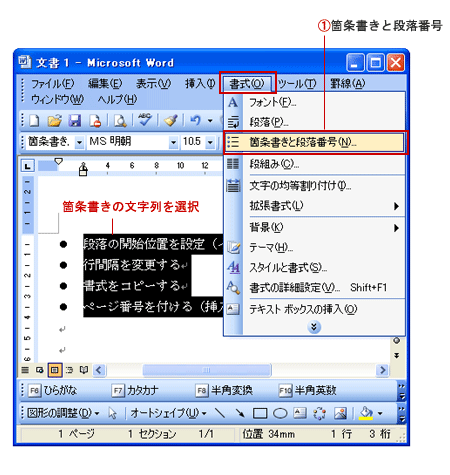Click the F6 ひらがな button

(x=53, y=390)
